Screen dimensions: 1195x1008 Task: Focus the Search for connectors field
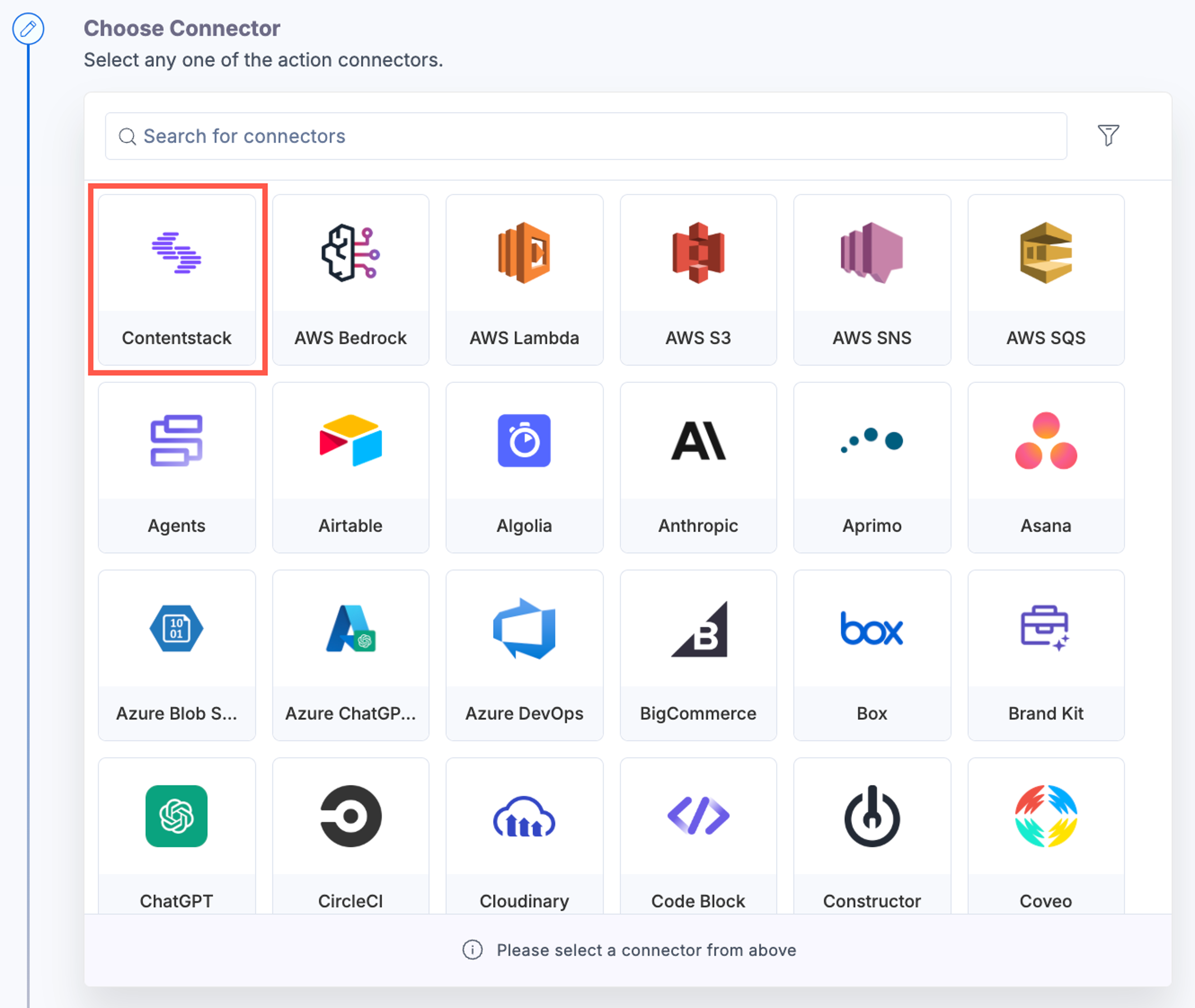click(586, 136)
